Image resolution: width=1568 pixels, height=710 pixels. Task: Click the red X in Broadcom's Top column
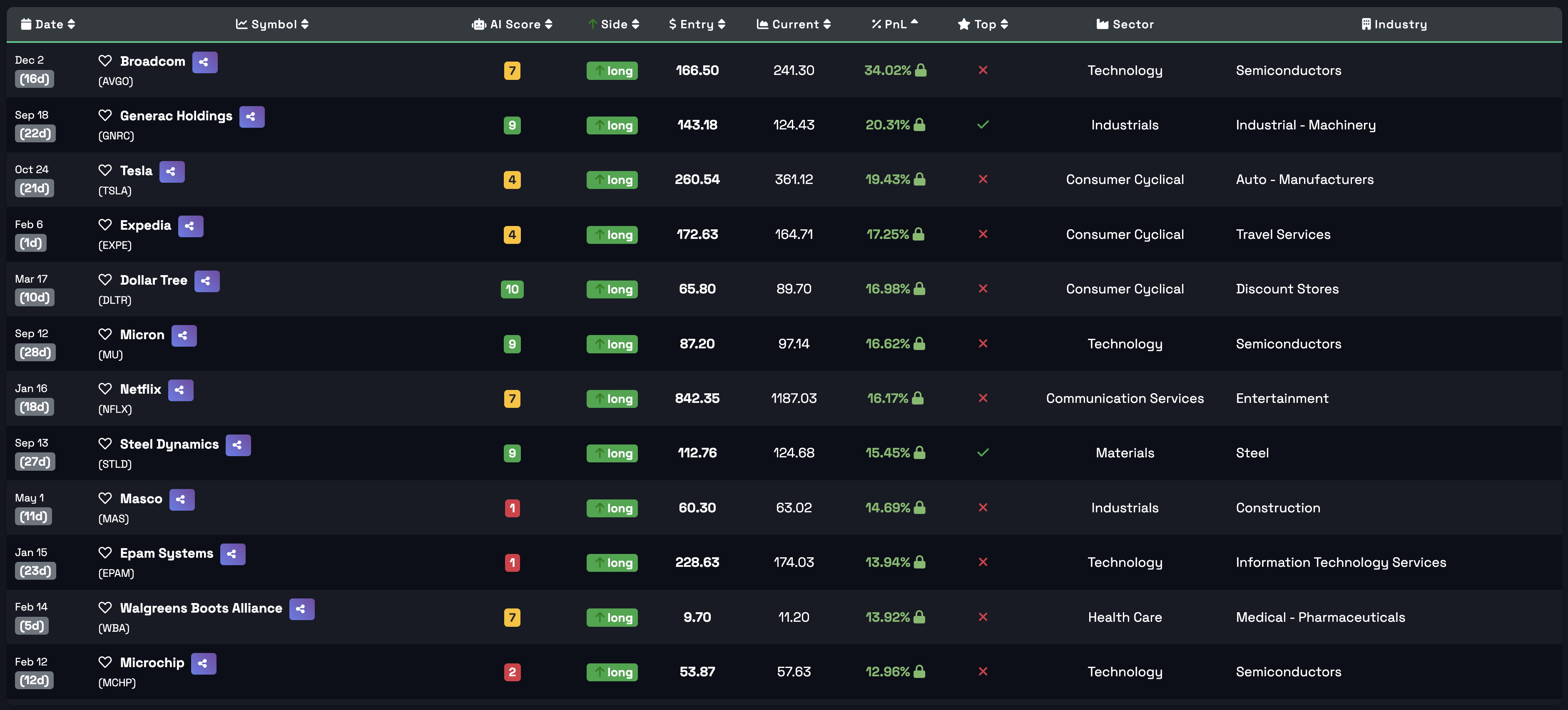pyautogui.click(x=983, y=70)
